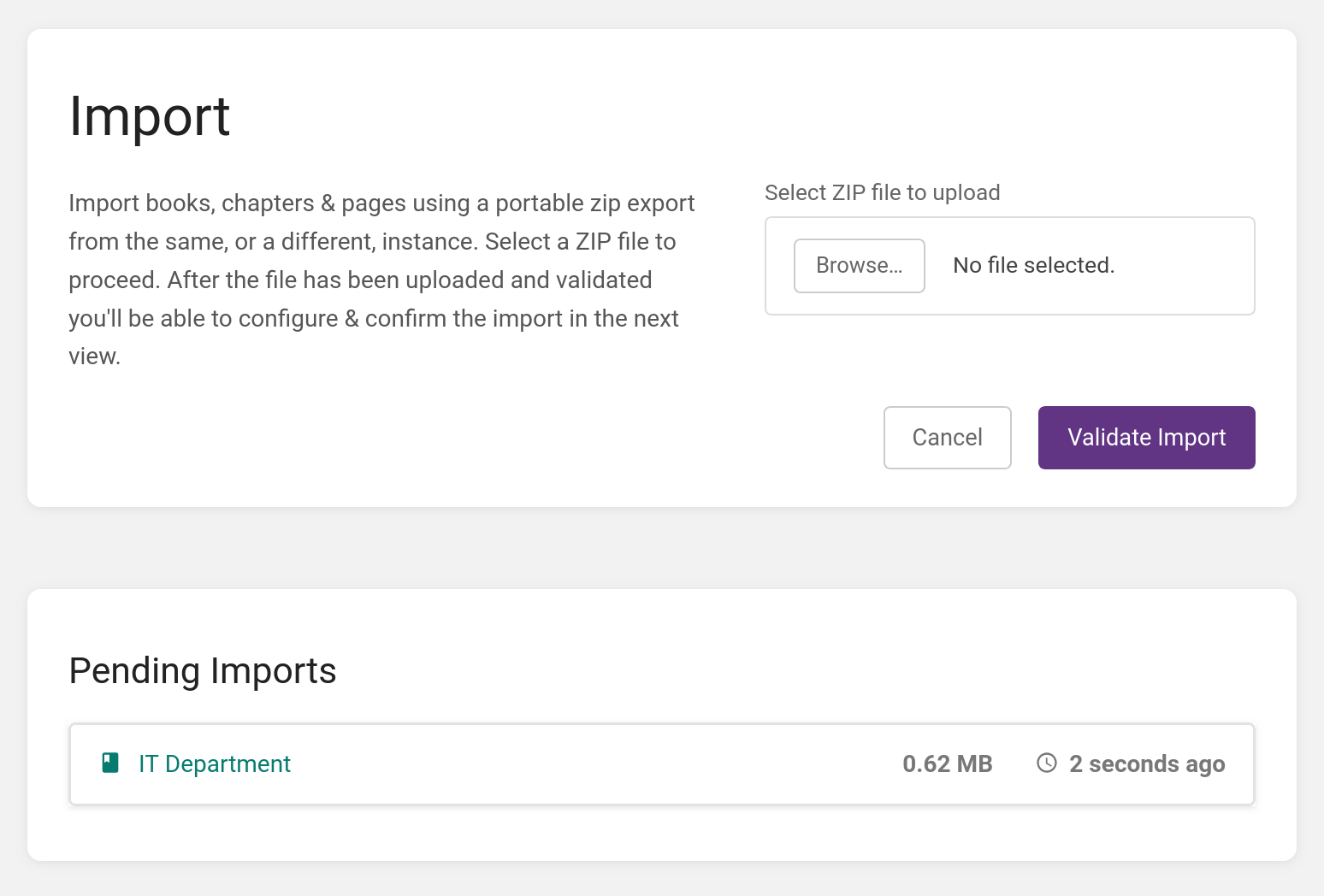
Task: Click the Browse file button
Action: [x=859, y=266]
